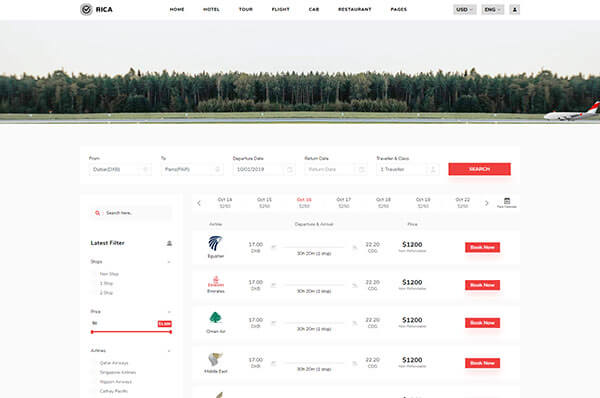Collapse the Stops filter section
Viewport: 600px width, 398px height.
click(x=169, y=262)
